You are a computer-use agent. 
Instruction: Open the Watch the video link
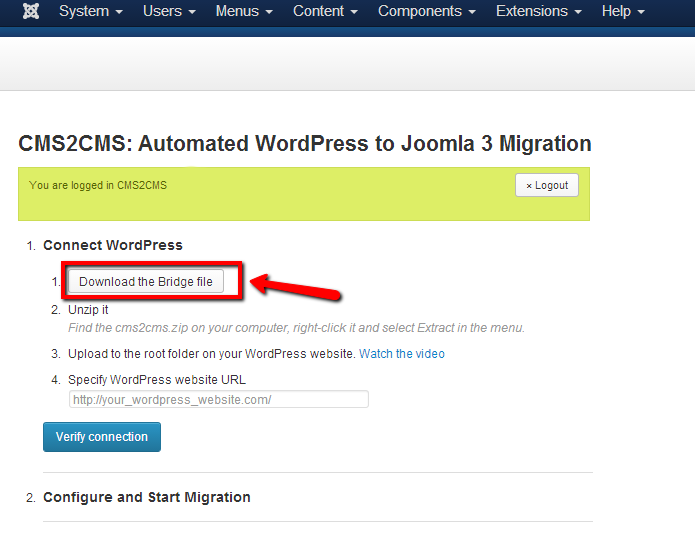[402, 354]
